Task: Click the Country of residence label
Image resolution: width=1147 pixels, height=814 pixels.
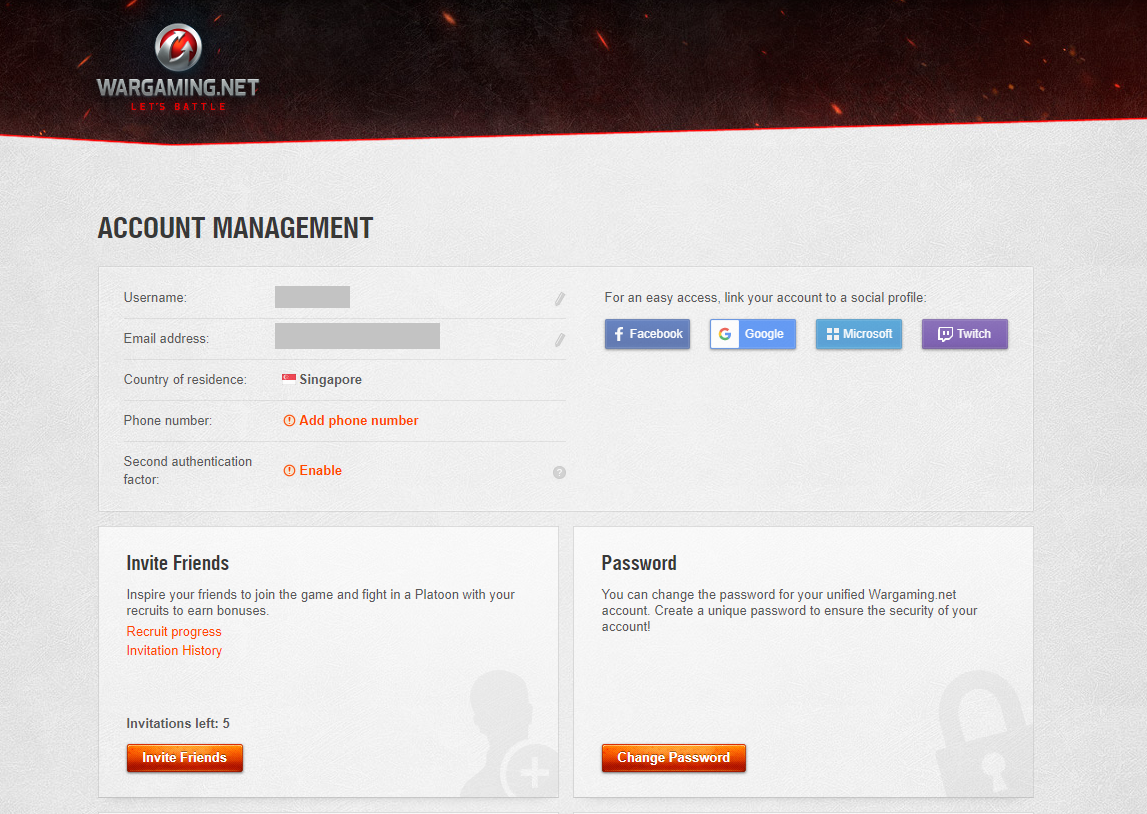Action: 185,380
